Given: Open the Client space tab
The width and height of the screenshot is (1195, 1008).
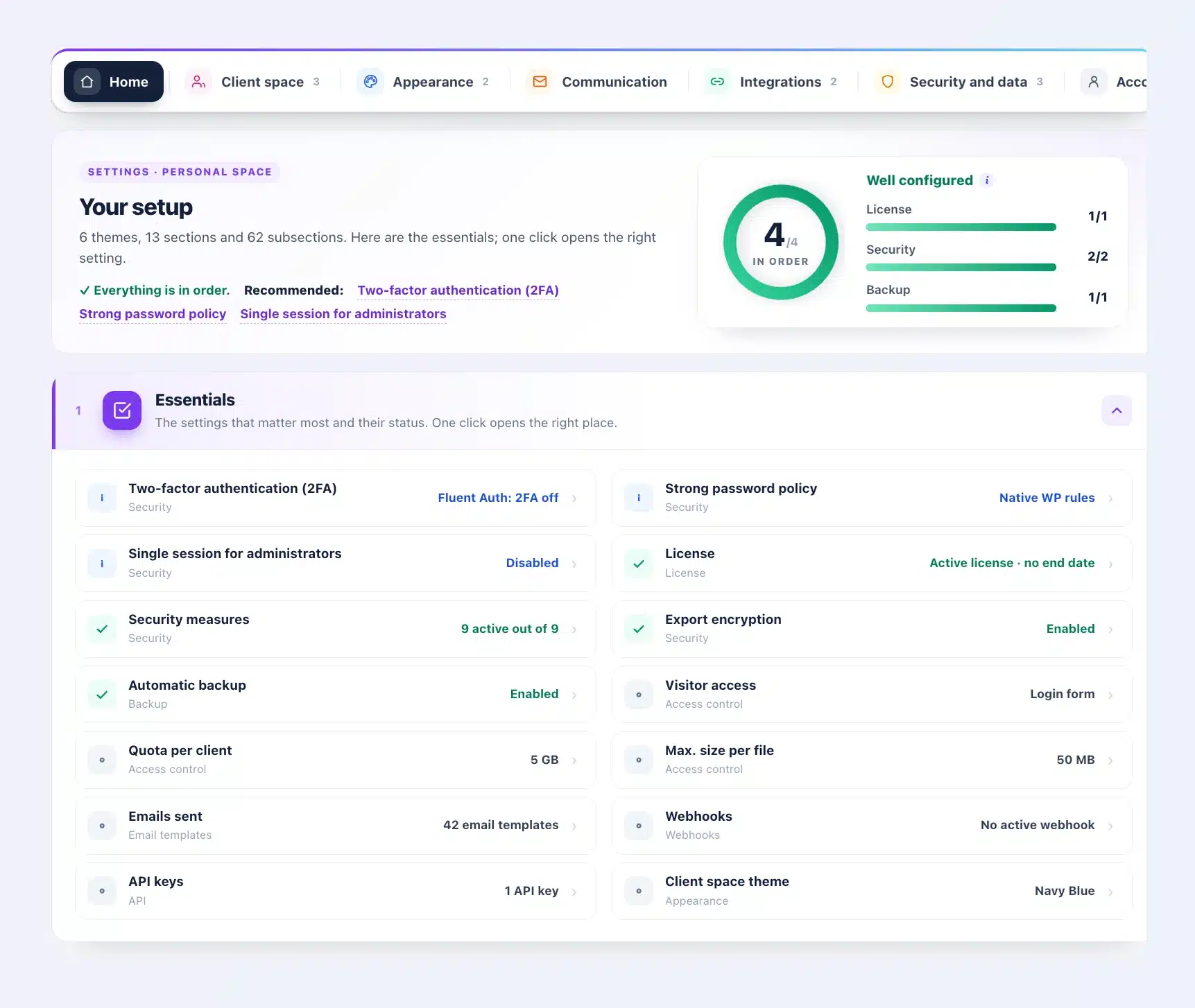Looking at the screenshot, I should (253, 82).
